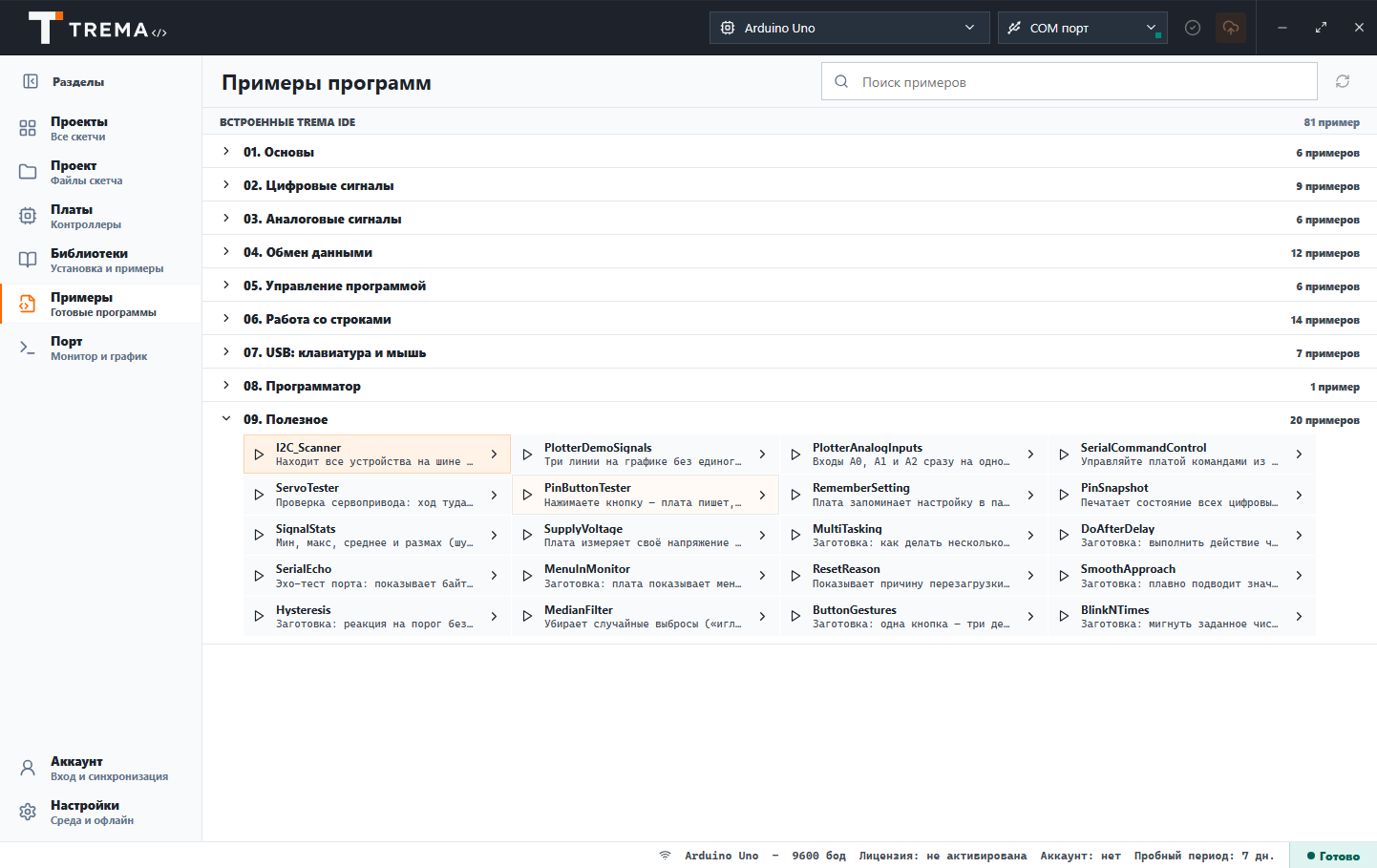Click the 81 пример count label
Screen dimensions: 1377x868
(x=1331, y=122)
